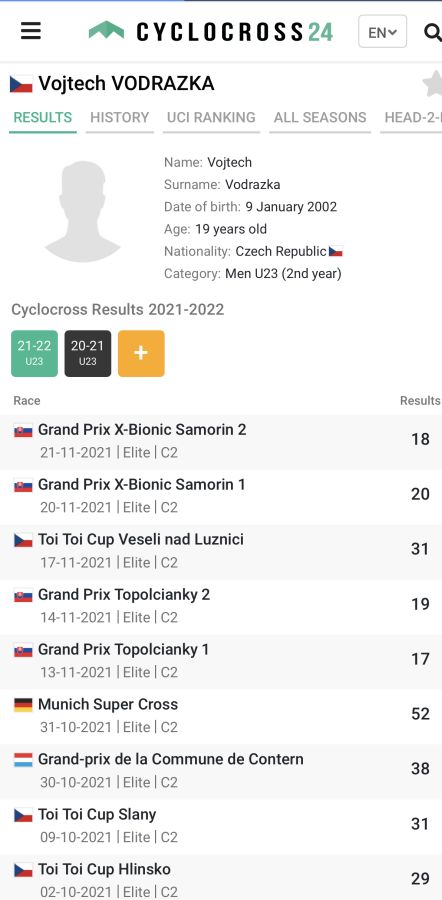Open the search magnifier icon
Image resolution: width=442 pixels, height=900 pixels.
432,32
